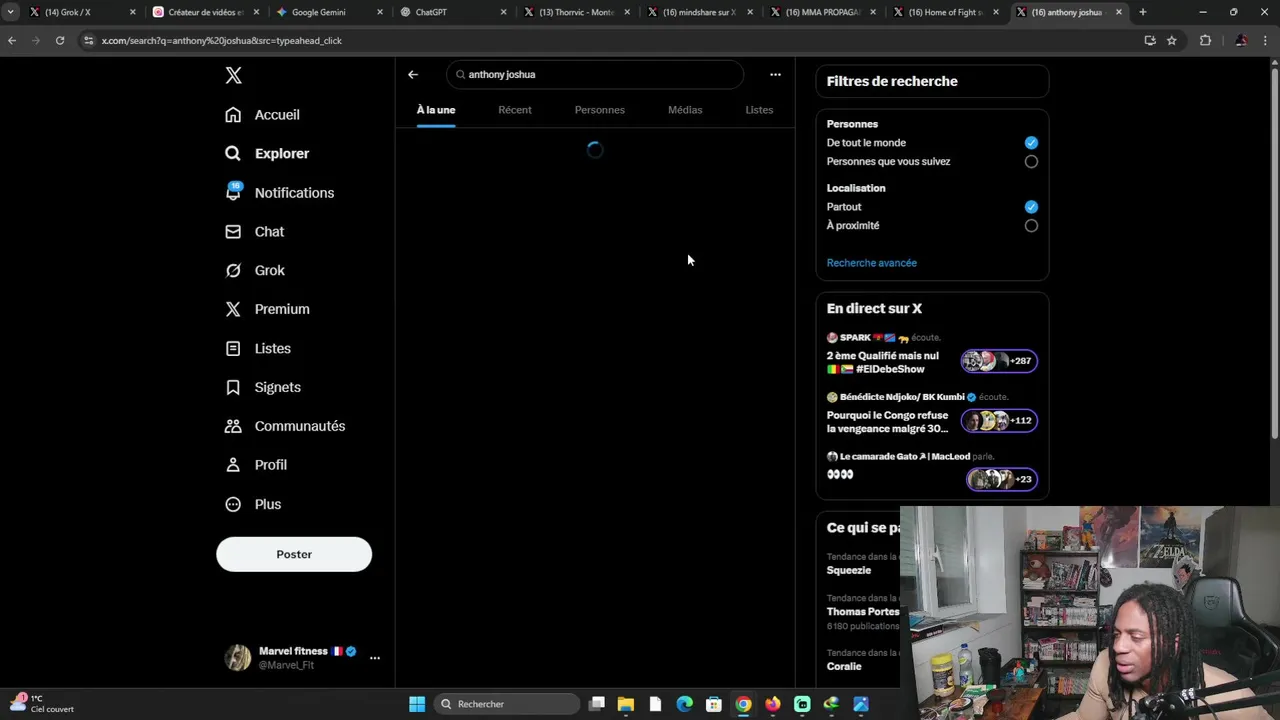Screen dimensions: 1280x720
Task: Open Thomas Portes trend
Action: [862, 612]
